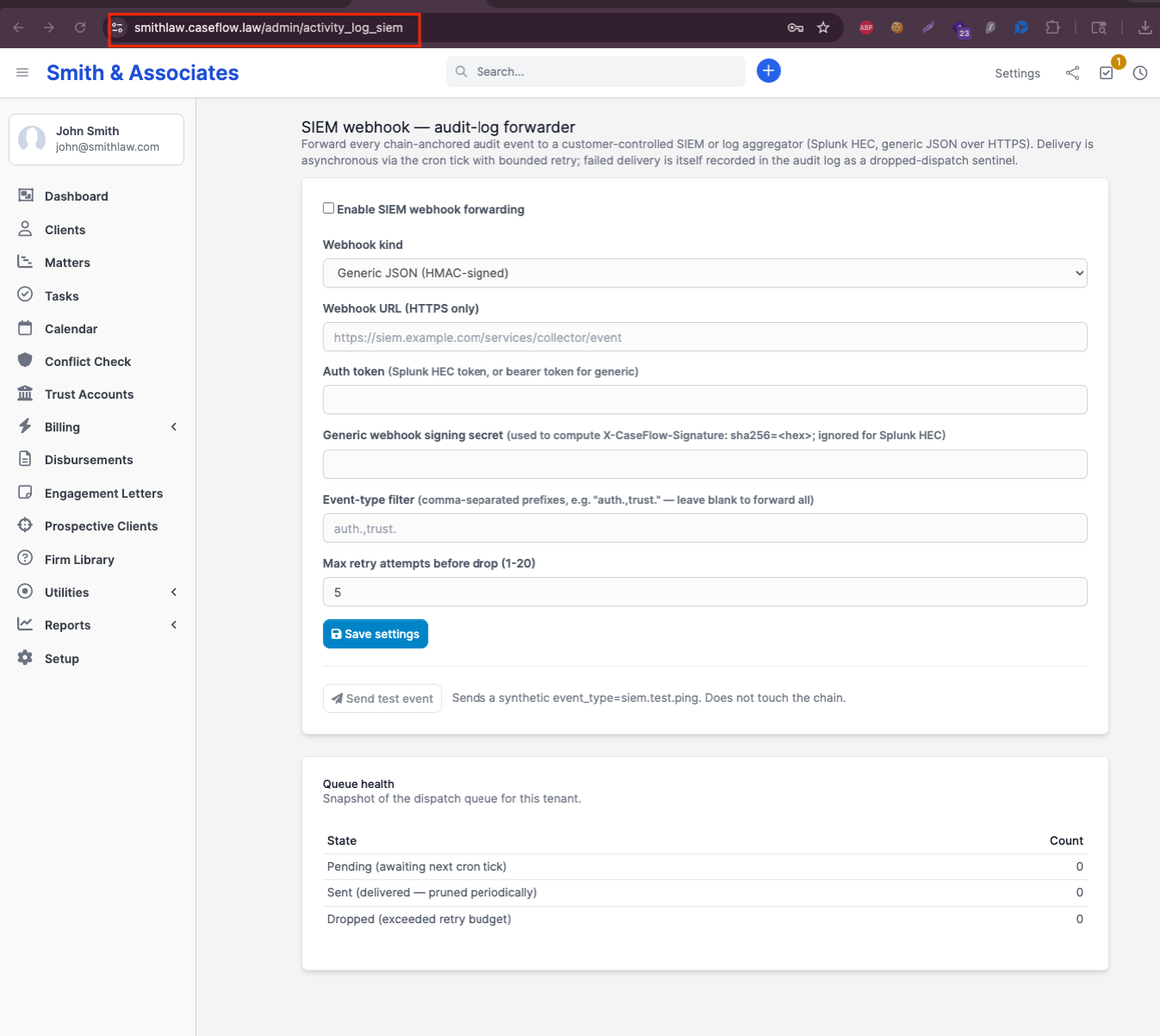Screen dimensions: 1160x1036
Task: Expand the Billing submenu chevron
Action: [174, 426]
